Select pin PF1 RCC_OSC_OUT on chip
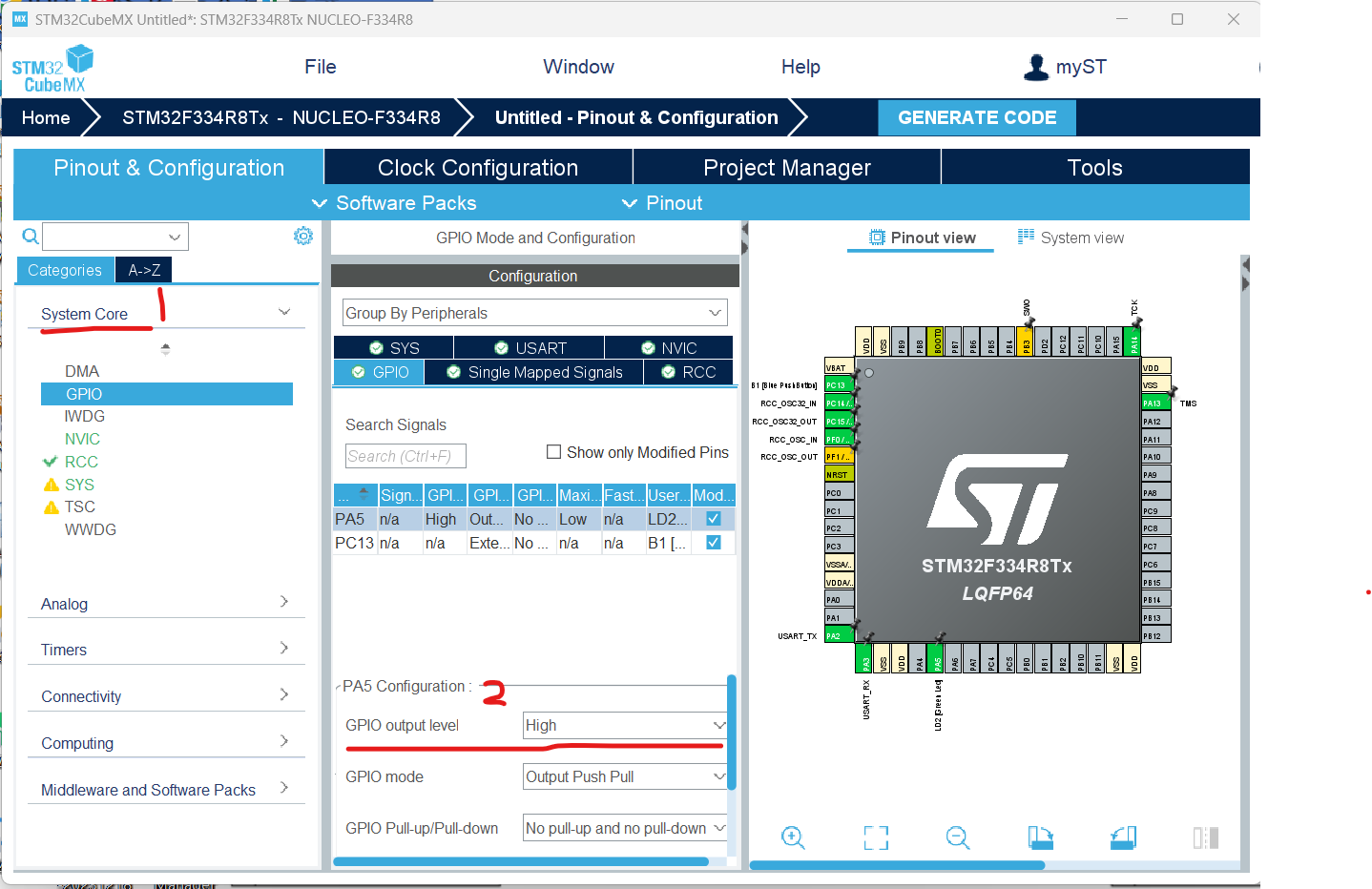The image size is (1372, 889). (839, 457)
